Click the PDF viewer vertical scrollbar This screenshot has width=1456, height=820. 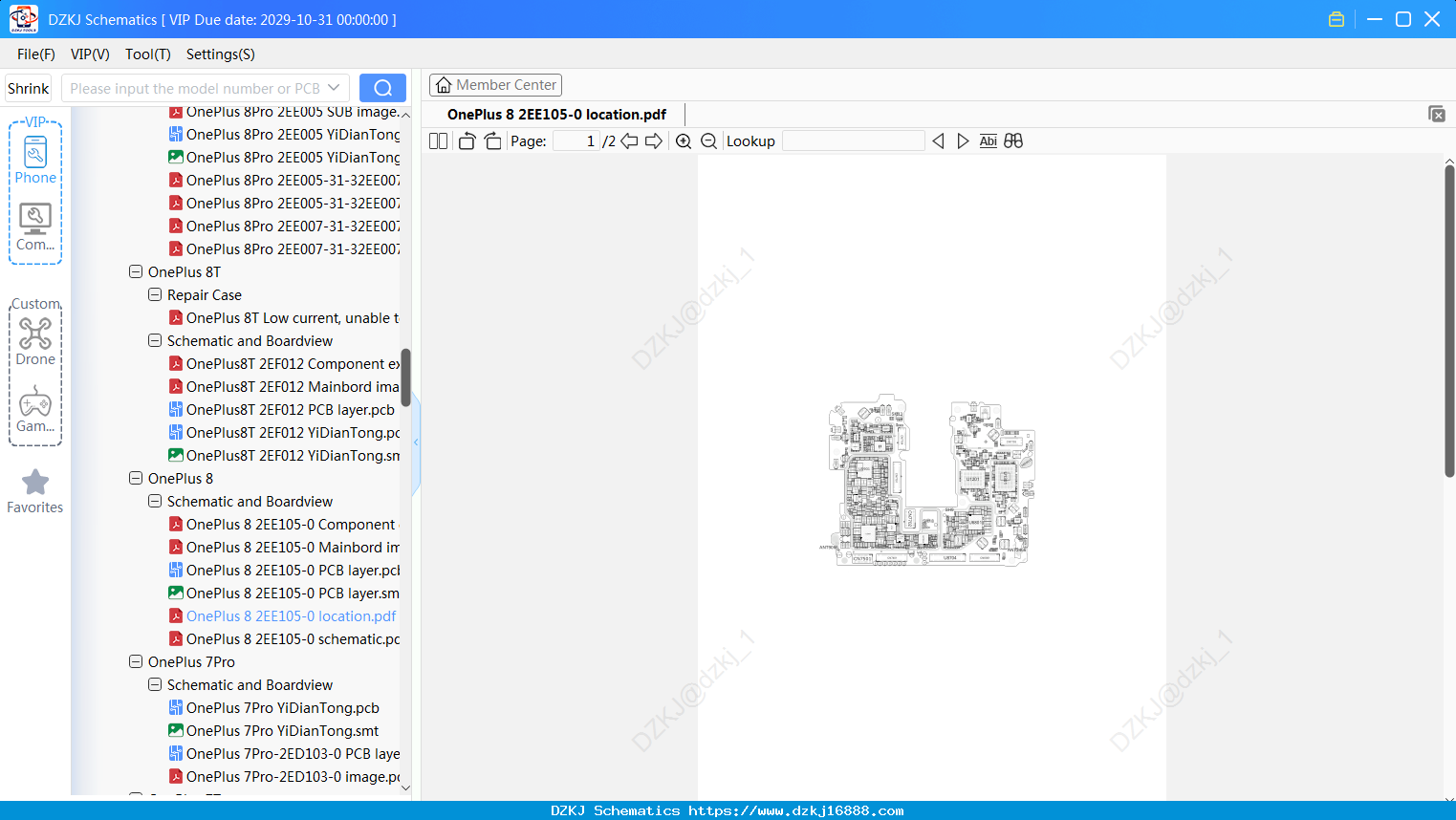coord(1449,321)
